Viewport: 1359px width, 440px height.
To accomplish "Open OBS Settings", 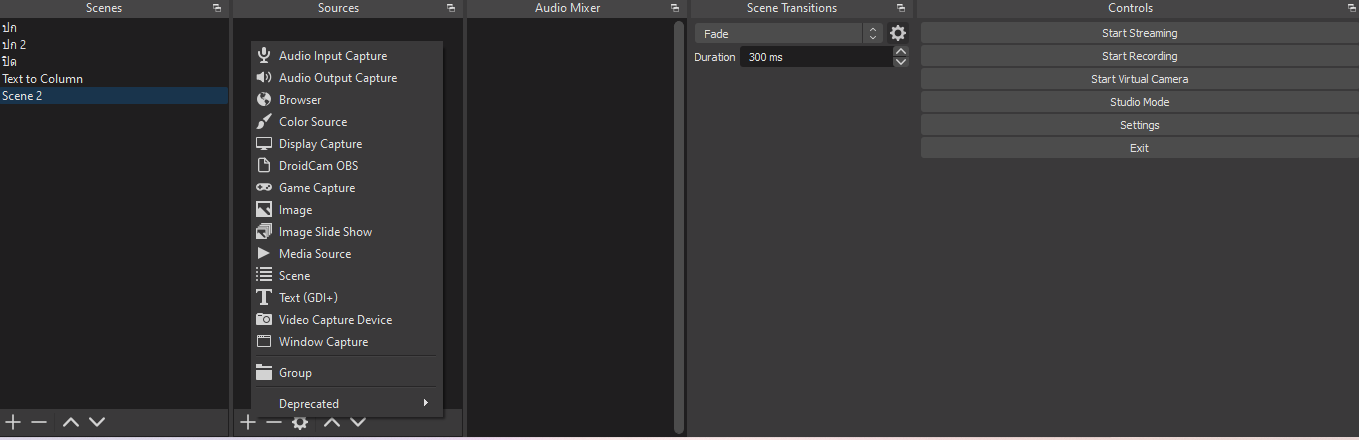I will [1139, 125].
